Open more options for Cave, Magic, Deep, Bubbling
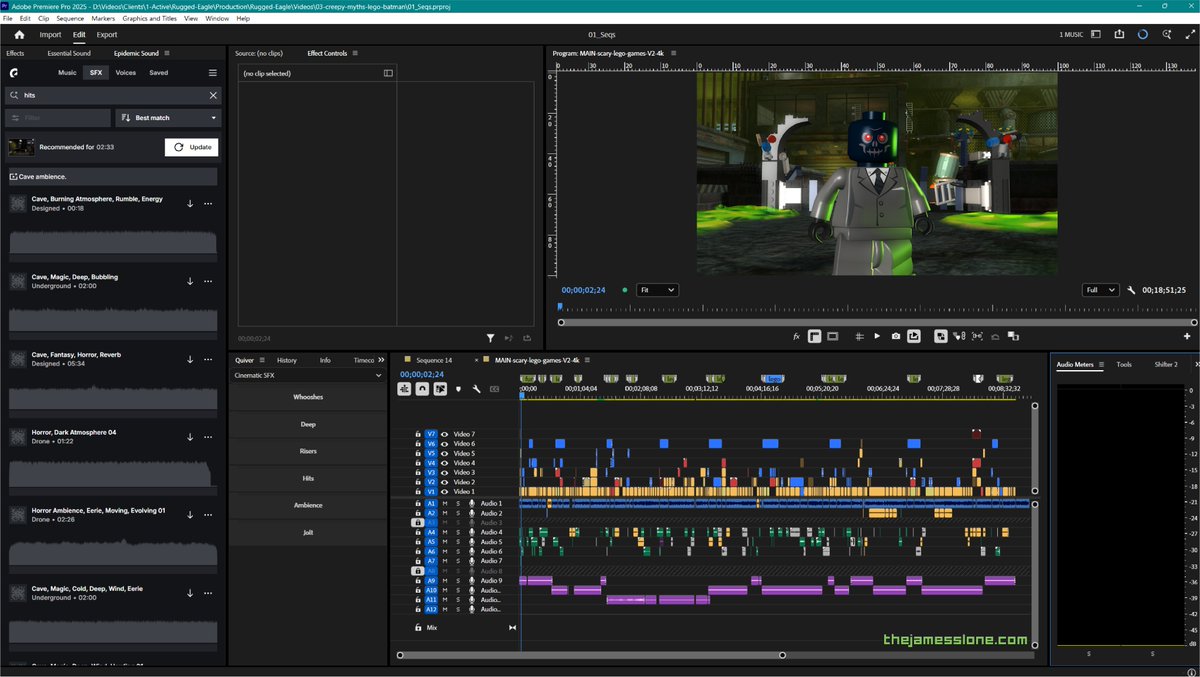The width and height of the screenshot is (1200, 677). [208, 281]
